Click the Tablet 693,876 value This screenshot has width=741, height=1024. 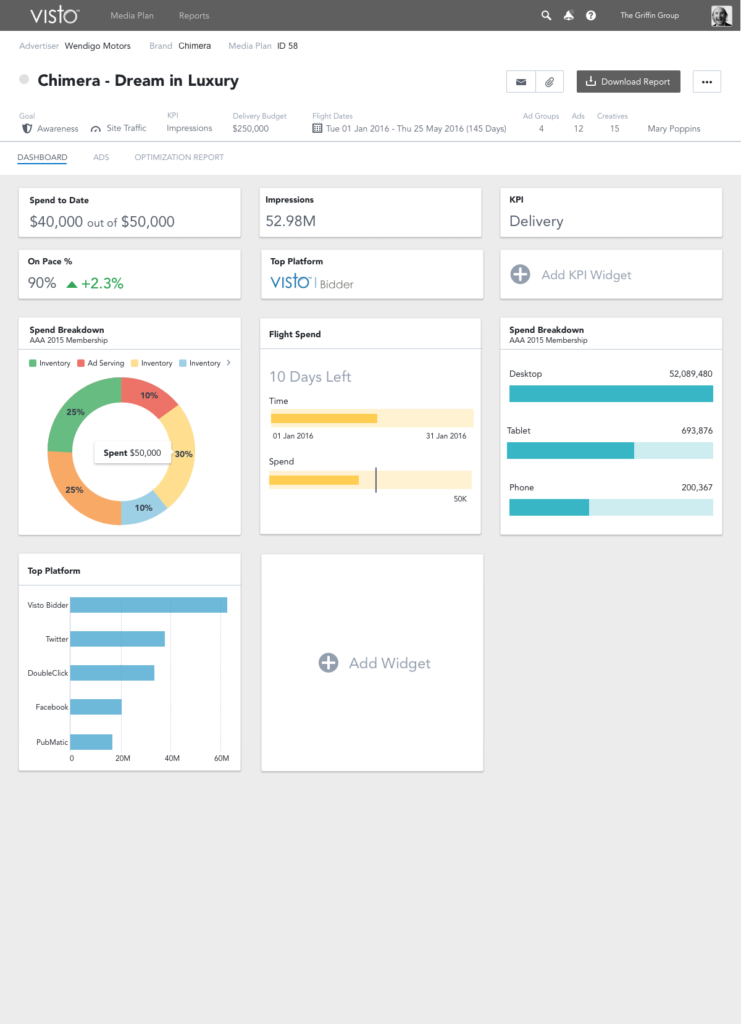point(697,431)
